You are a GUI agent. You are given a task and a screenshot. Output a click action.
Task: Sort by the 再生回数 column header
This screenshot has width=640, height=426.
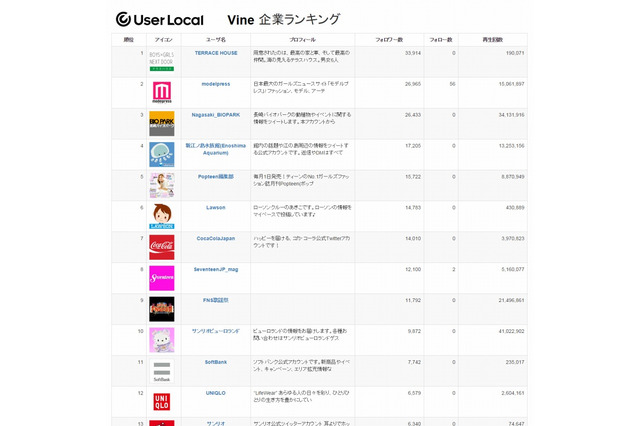pyautogui.click(x=493, y=40)
